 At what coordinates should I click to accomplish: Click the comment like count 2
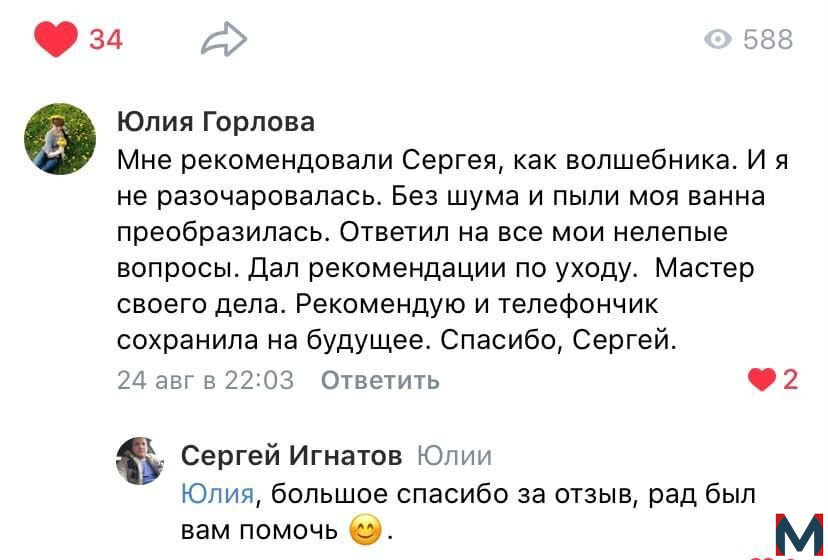click(x=790, y=380)
